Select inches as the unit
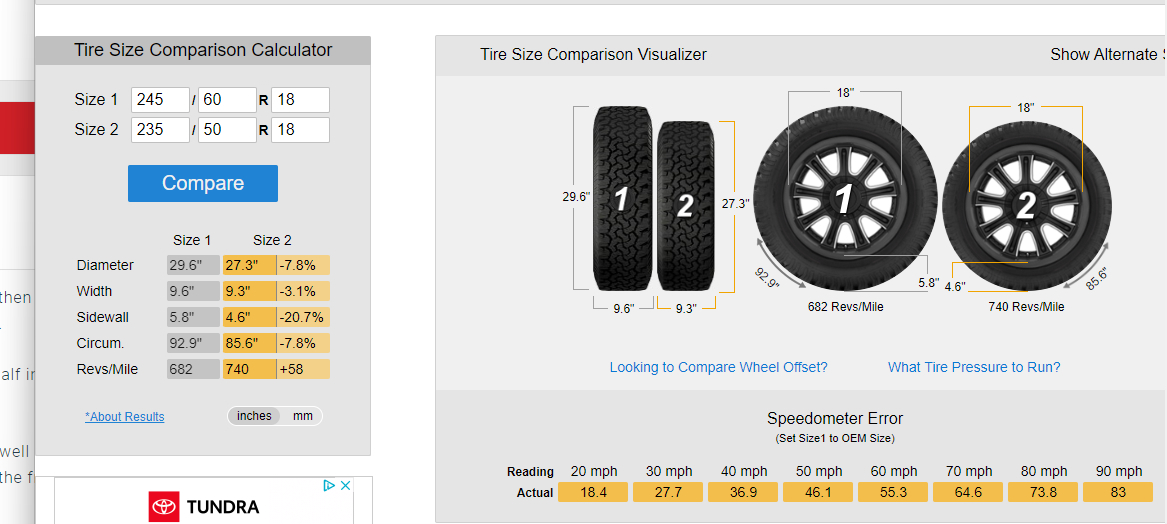 coord(254,416)
